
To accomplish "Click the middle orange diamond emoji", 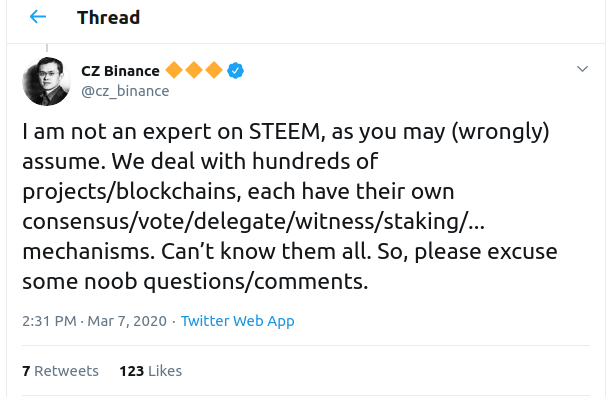I will point(194,71).
